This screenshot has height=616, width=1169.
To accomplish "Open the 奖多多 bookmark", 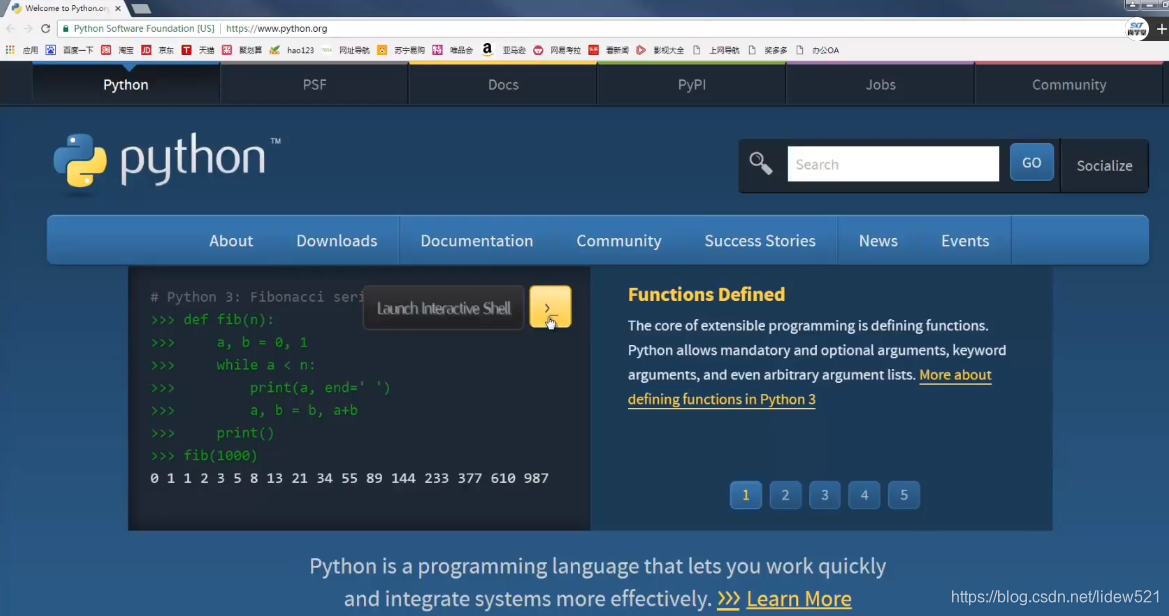I will tap(767, 50).
